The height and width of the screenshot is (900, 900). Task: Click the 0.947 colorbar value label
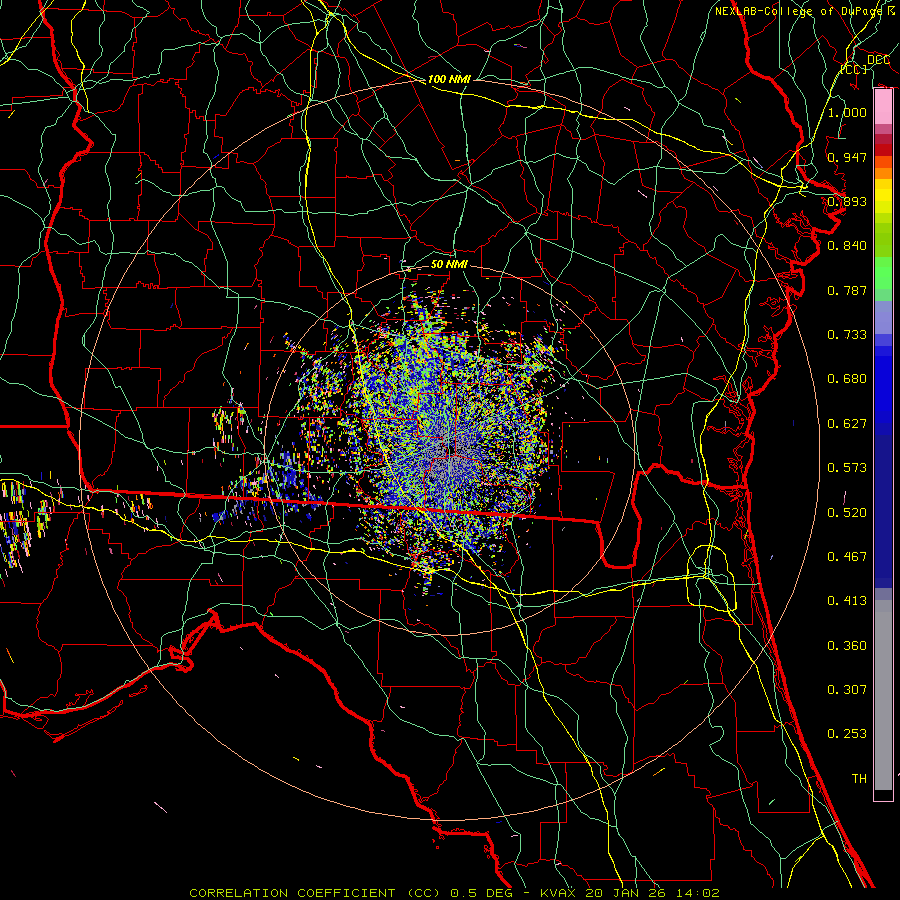[847, 157]
